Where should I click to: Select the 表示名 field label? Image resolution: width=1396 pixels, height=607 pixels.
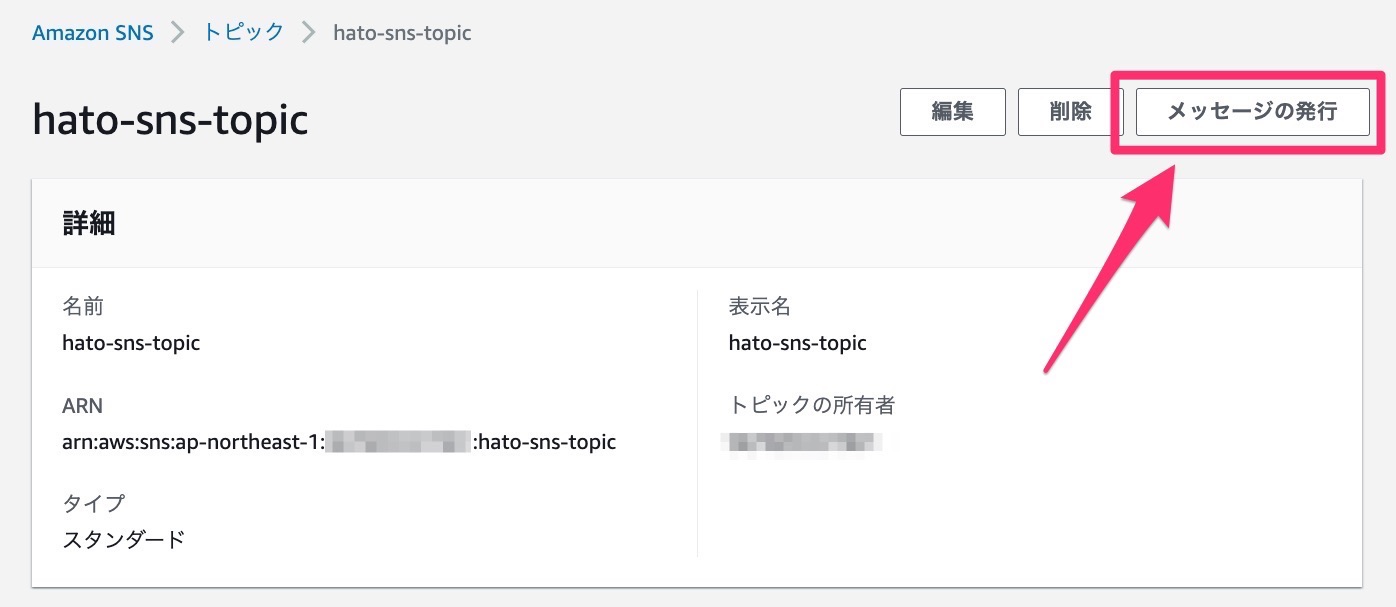(x=757, y=306)
